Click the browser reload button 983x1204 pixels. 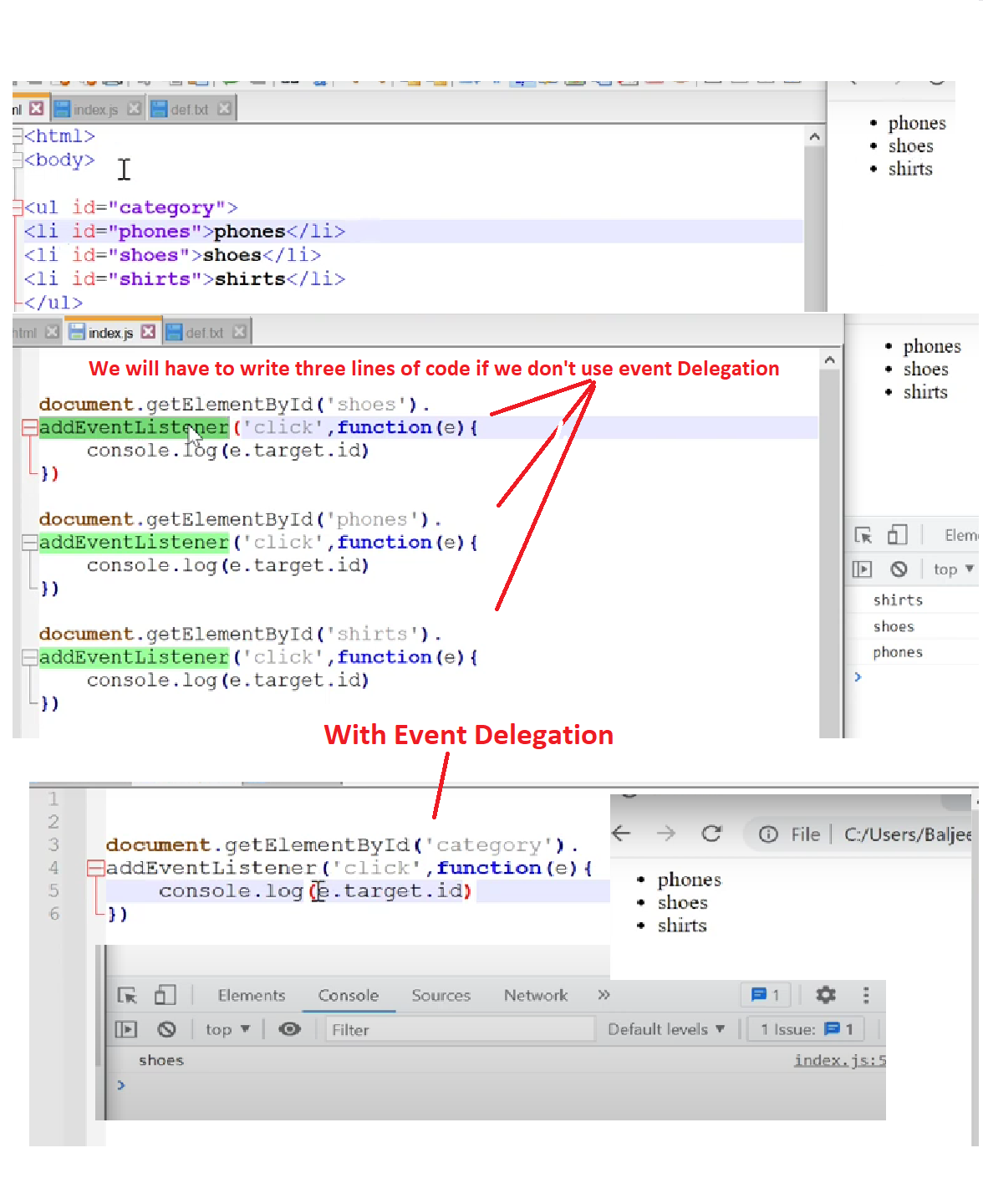coord(711,834)
